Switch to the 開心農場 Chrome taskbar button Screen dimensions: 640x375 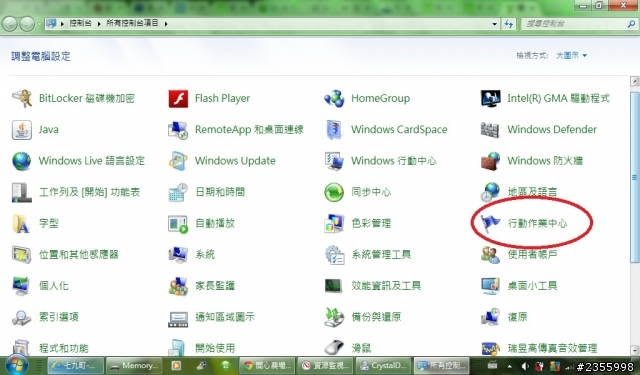pyautogui.click(x=267, y=366)
